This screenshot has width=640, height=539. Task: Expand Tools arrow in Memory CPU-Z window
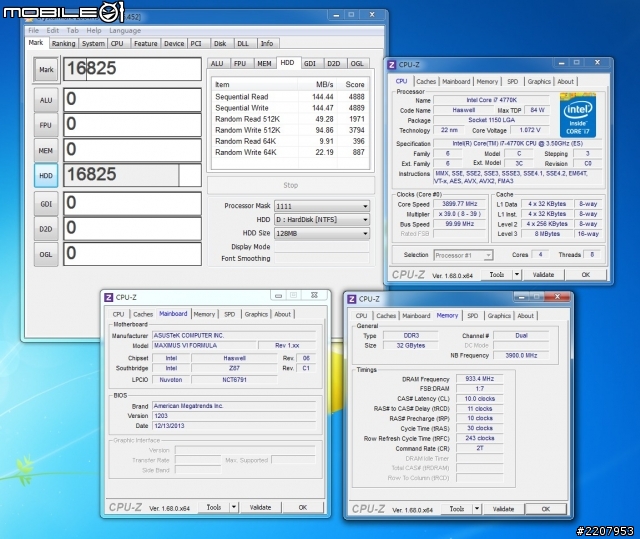[x=477, y=509]
